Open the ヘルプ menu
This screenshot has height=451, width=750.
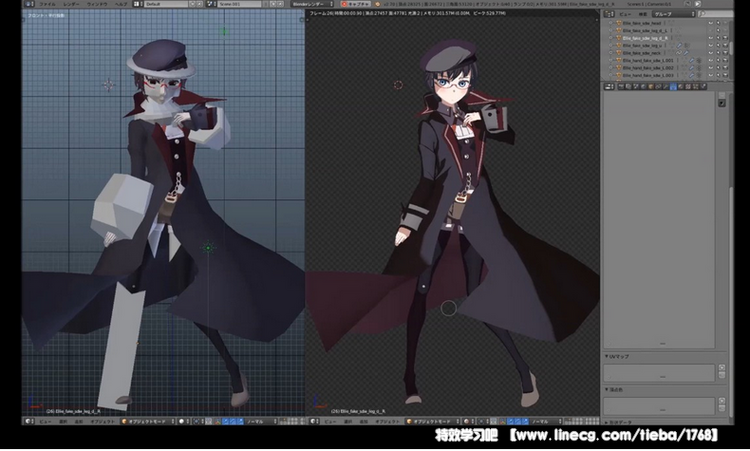click(x=121, y=4)
